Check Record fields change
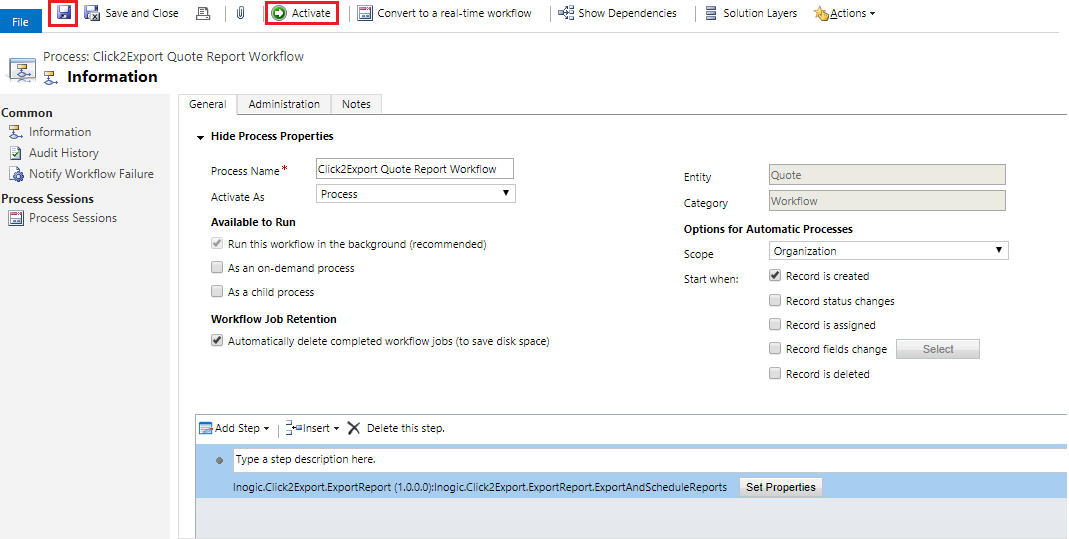 [774, 349]
